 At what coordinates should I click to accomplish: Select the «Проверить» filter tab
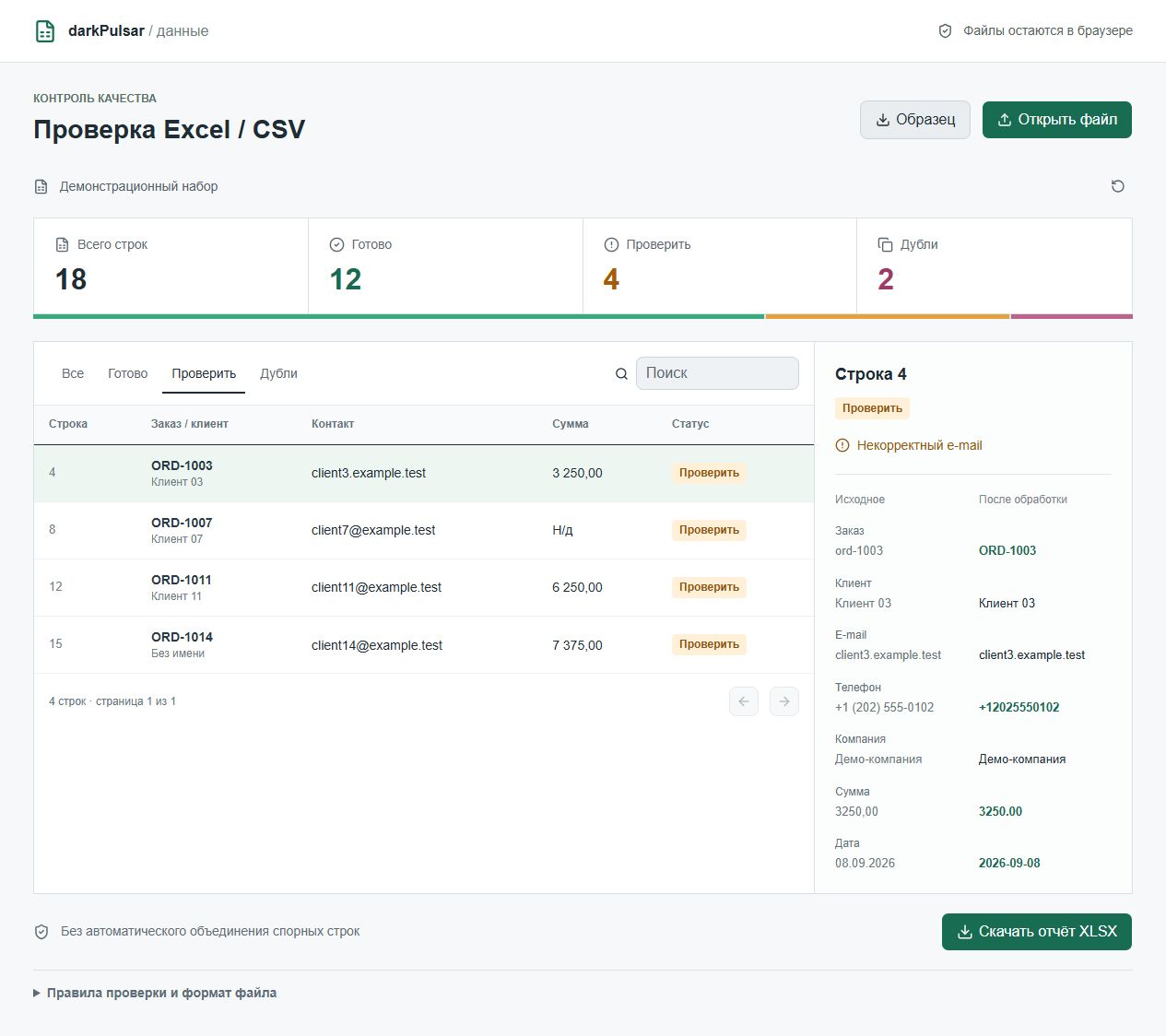204,373
